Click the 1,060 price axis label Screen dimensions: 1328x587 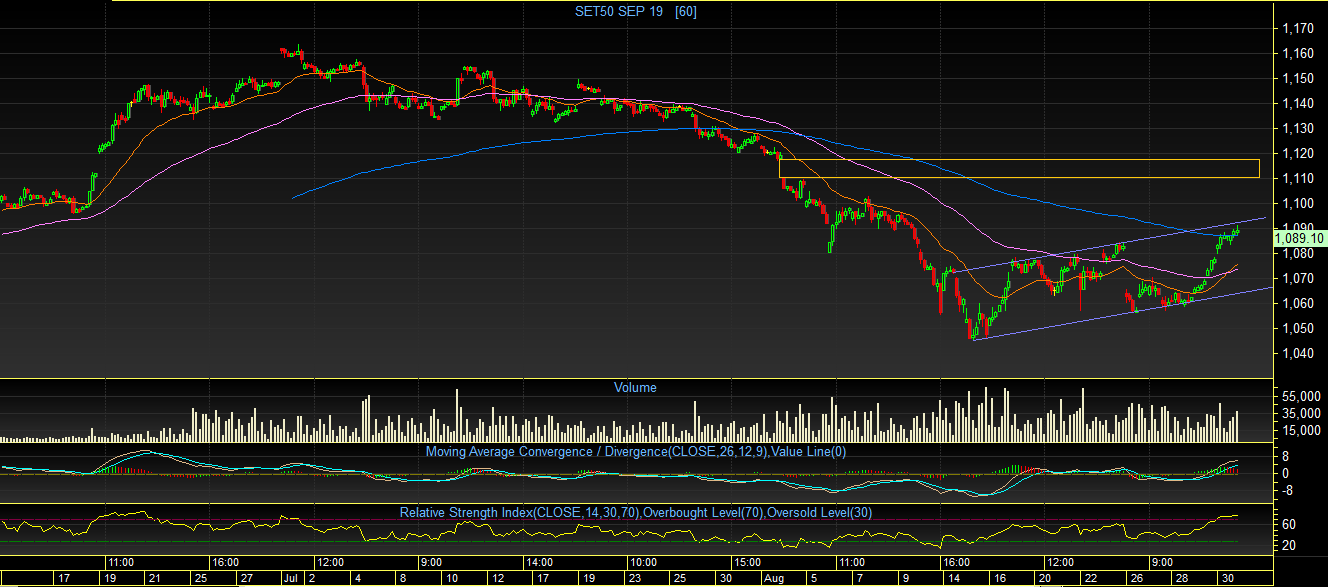coord(1297,303)
